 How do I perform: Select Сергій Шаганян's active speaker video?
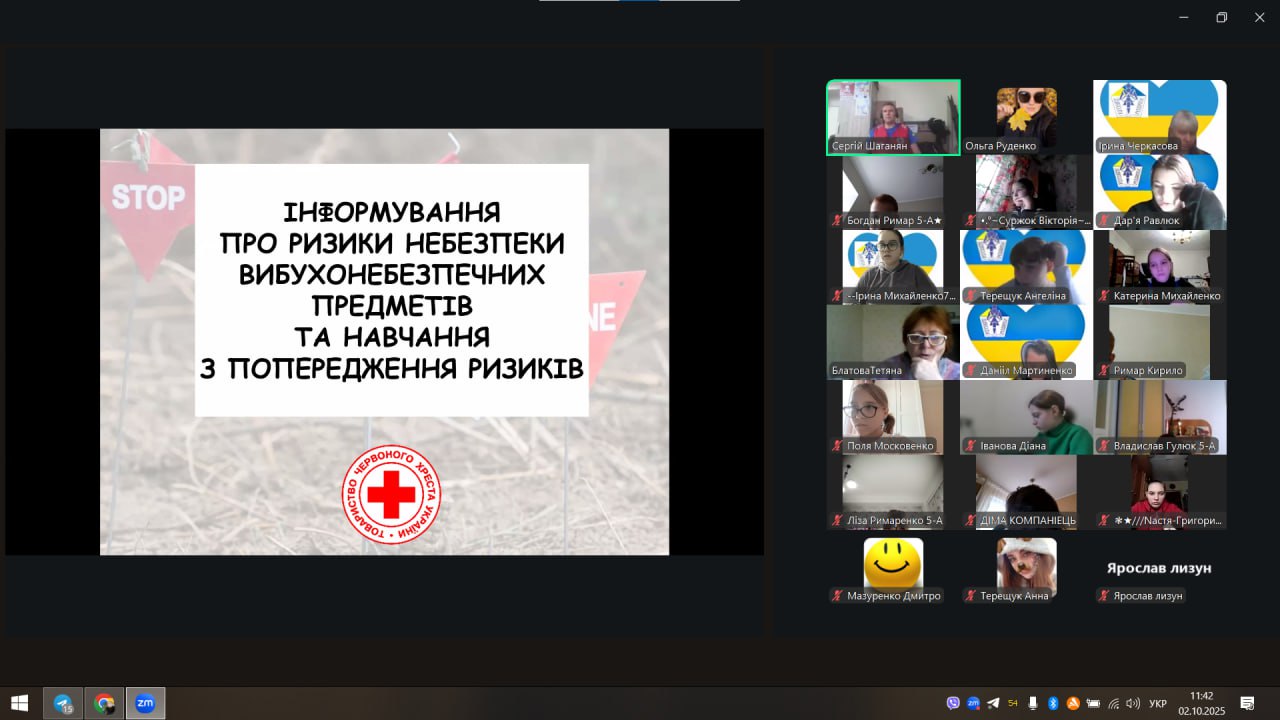pos(893,117)
